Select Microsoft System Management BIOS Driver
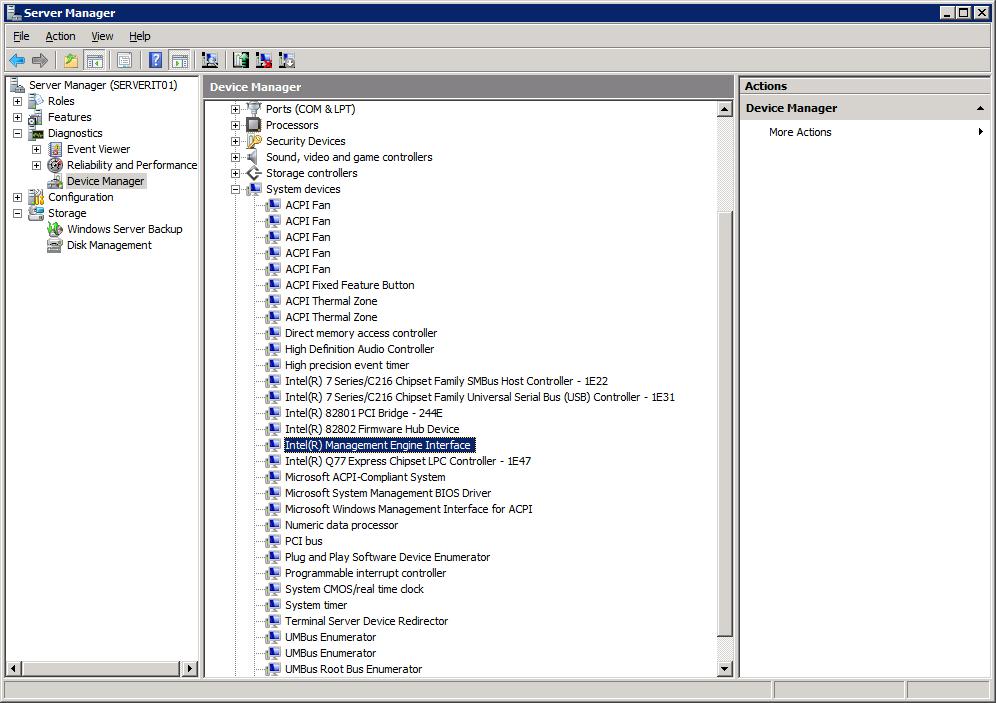Viewport: 996px width, 703px height. [x=388, y=493]
